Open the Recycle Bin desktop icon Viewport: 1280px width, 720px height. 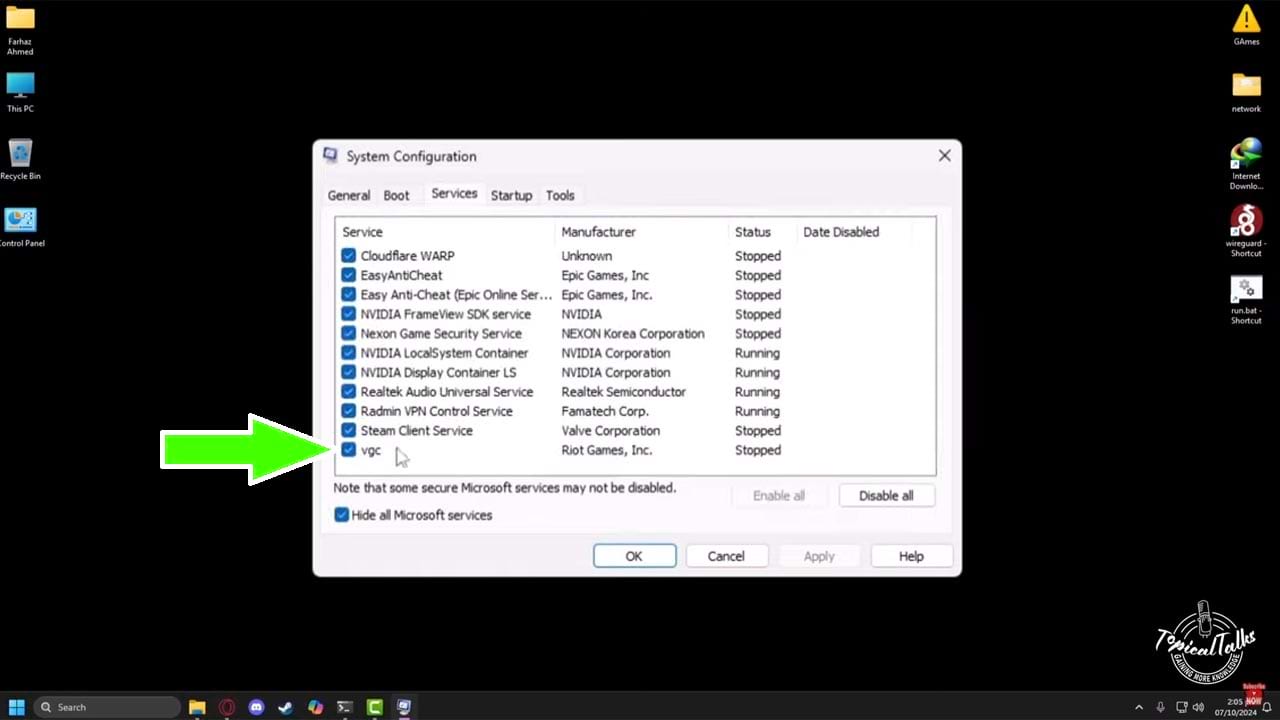click(20, 155)
